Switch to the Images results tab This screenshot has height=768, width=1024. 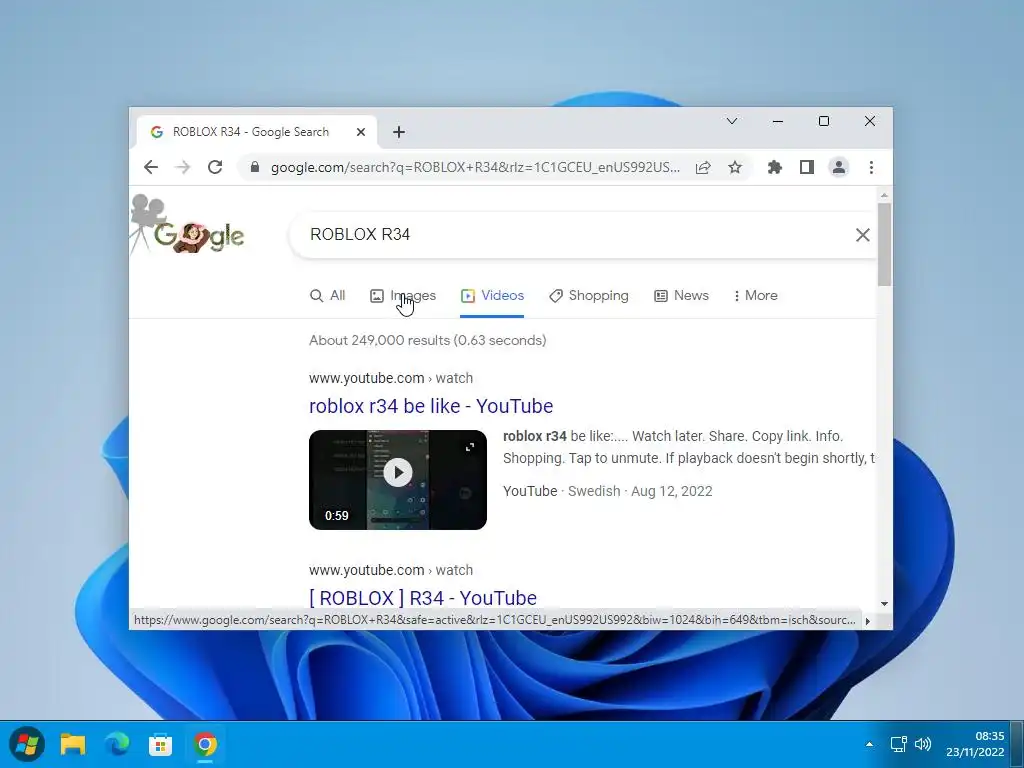point(403,295)
